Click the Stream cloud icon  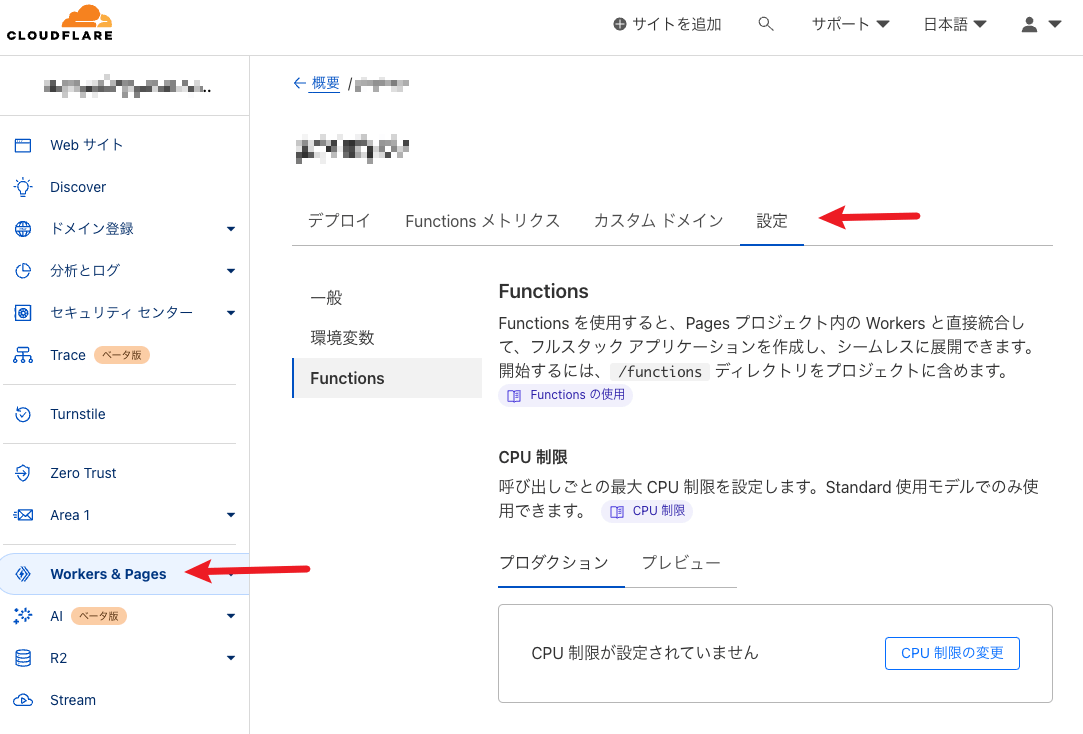click(23, 700)
